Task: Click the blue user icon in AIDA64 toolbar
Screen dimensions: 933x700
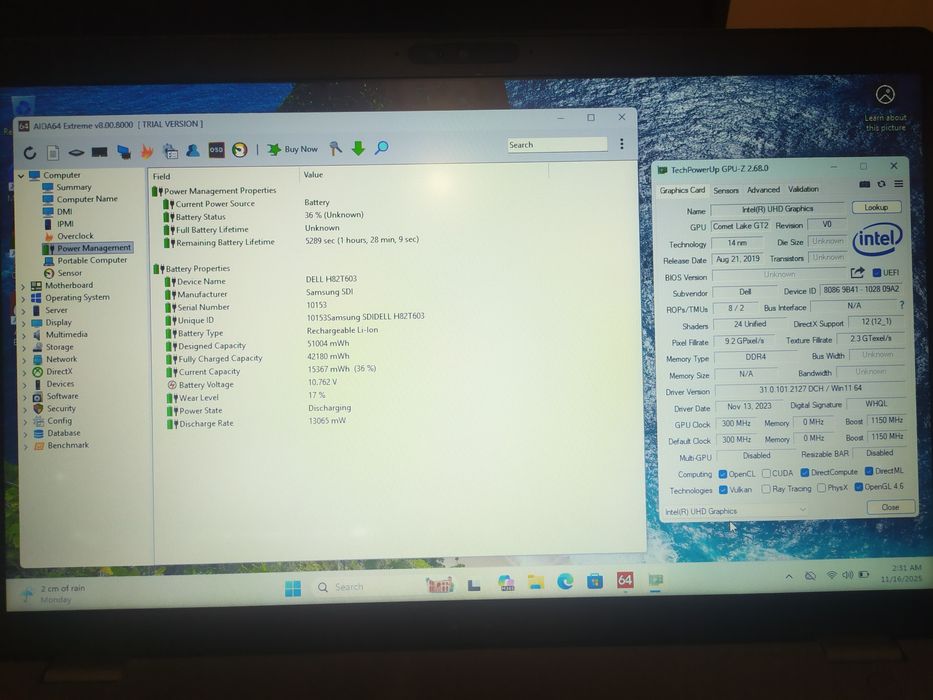Action: (x=193, y=151)
